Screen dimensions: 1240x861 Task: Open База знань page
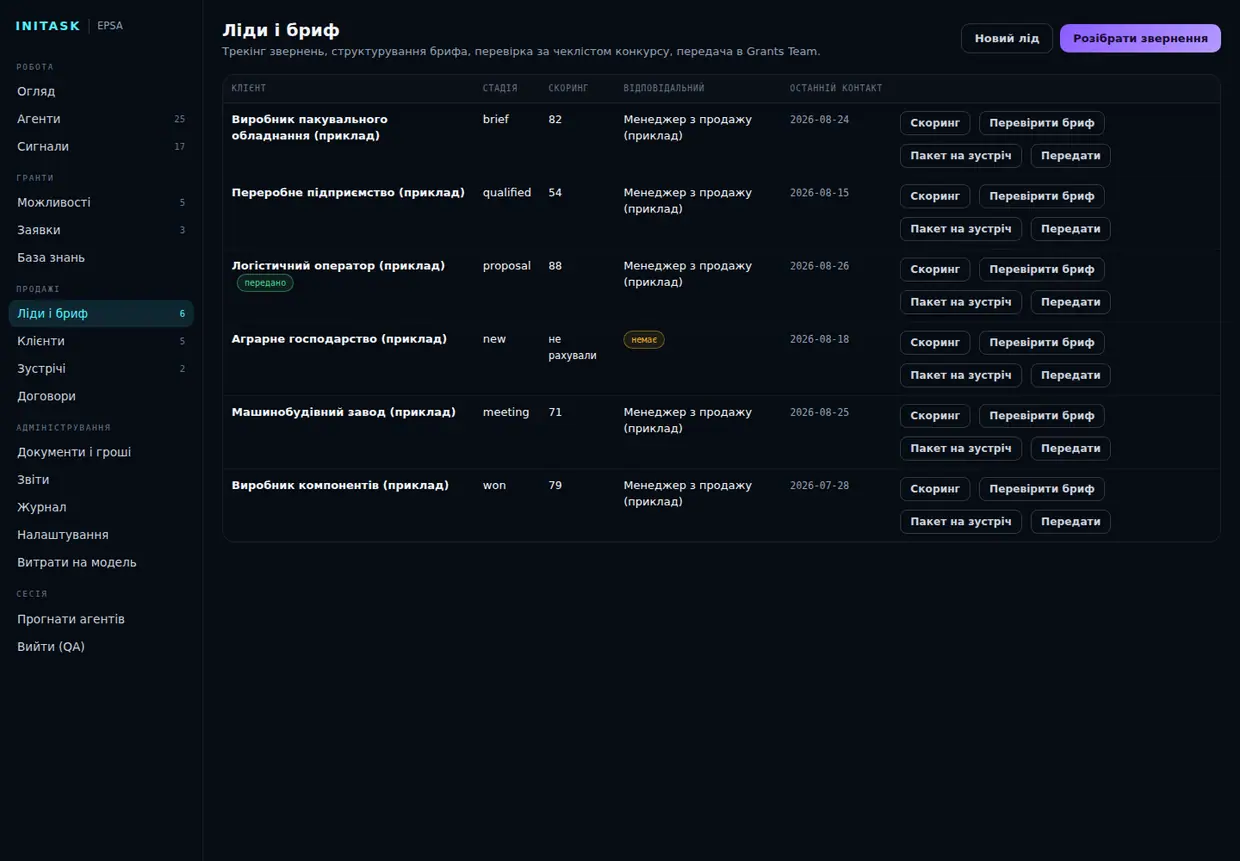coord(101,257)
